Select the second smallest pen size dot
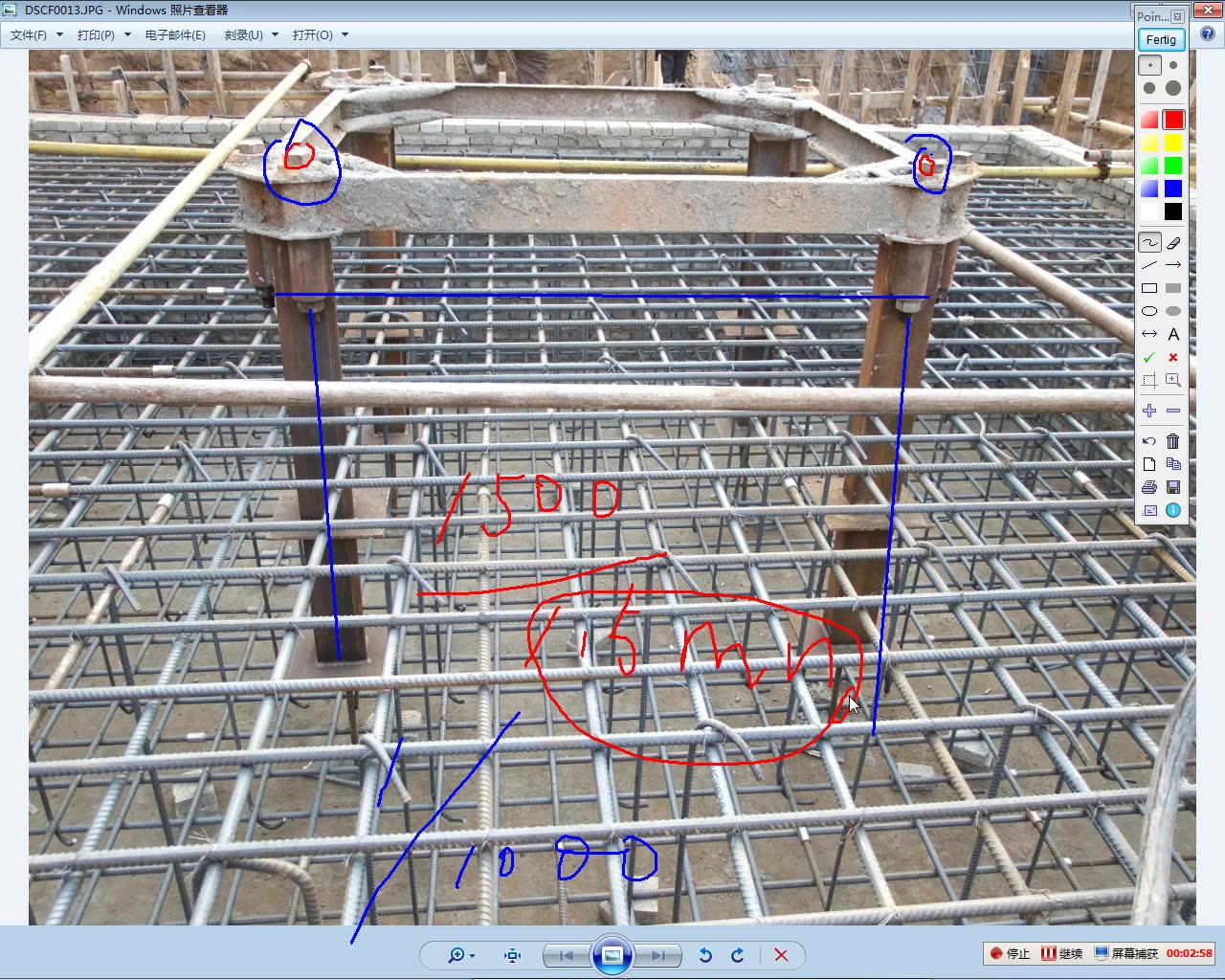The image size is (1225, 980). [x=1173, y=65]
